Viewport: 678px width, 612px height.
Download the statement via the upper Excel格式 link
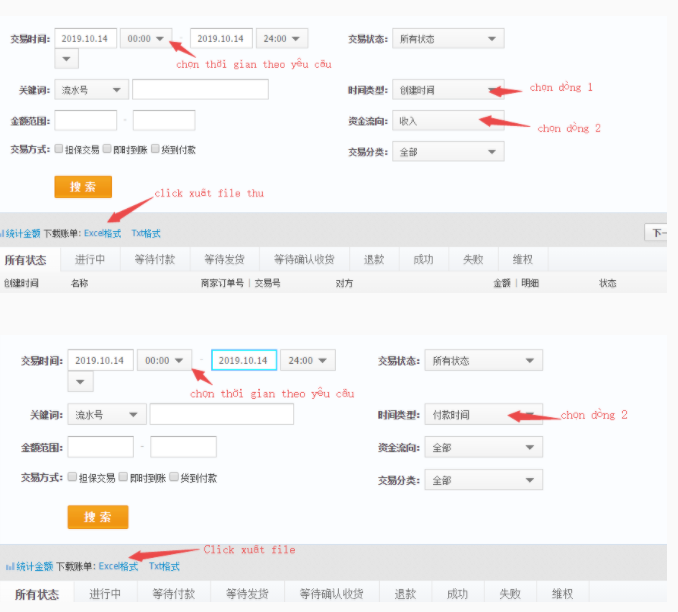point(102,234)
